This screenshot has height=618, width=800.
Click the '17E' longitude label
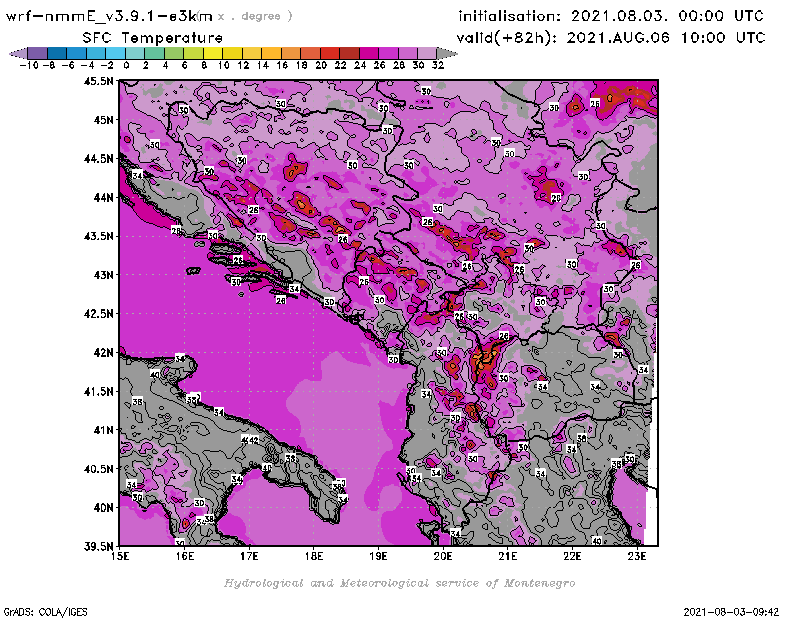point(249,556)
